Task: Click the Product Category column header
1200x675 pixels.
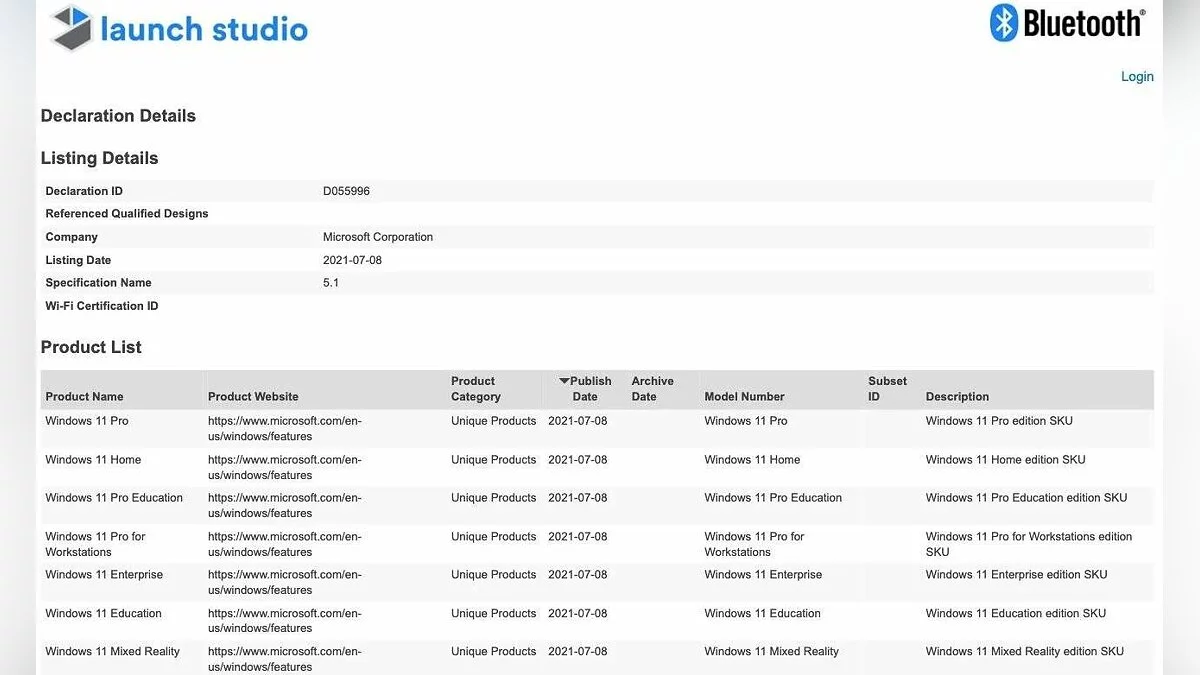Action: tap(476, 389)
